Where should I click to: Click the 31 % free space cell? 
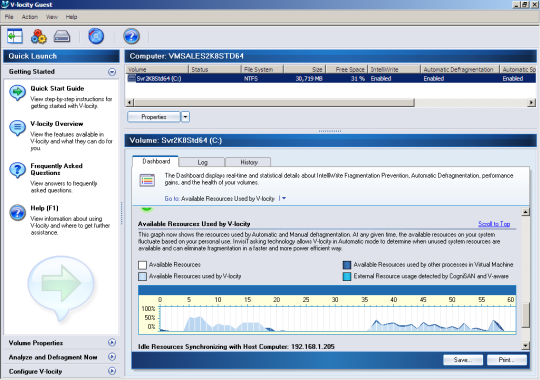358,79
